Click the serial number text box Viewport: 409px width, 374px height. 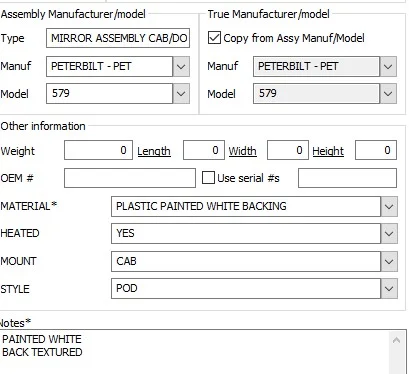pos(347,178)
